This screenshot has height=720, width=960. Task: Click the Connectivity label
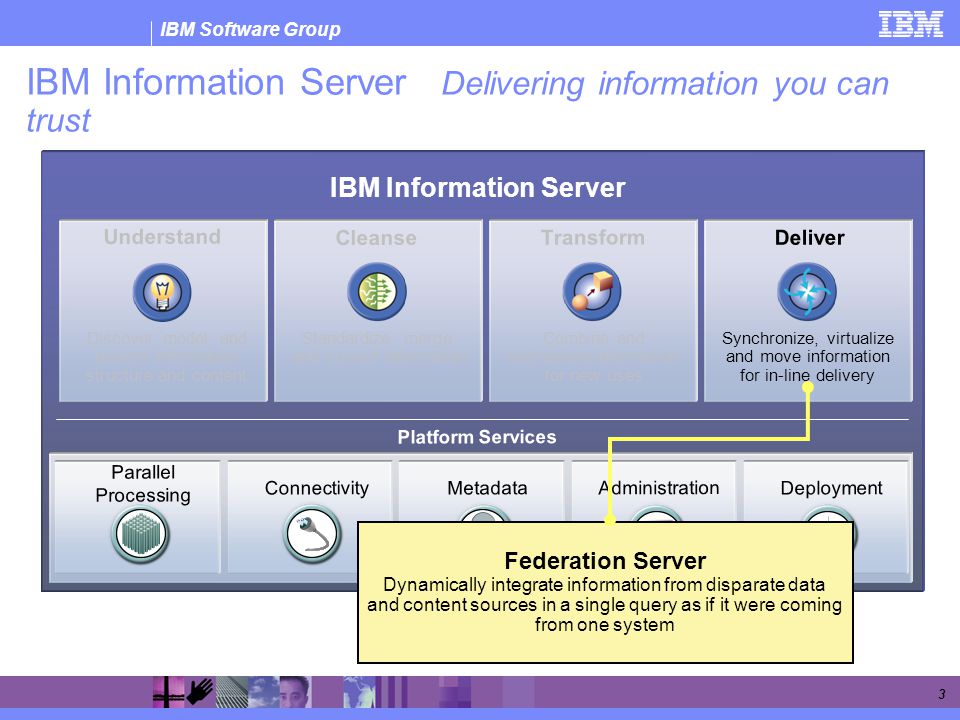[x=317, y=488]
